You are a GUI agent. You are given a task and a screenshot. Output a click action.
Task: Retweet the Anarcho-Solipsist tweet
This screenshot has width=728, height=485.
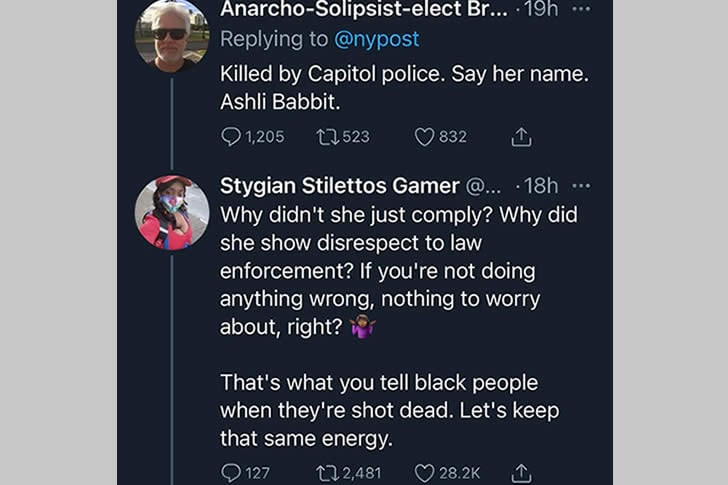328,136
